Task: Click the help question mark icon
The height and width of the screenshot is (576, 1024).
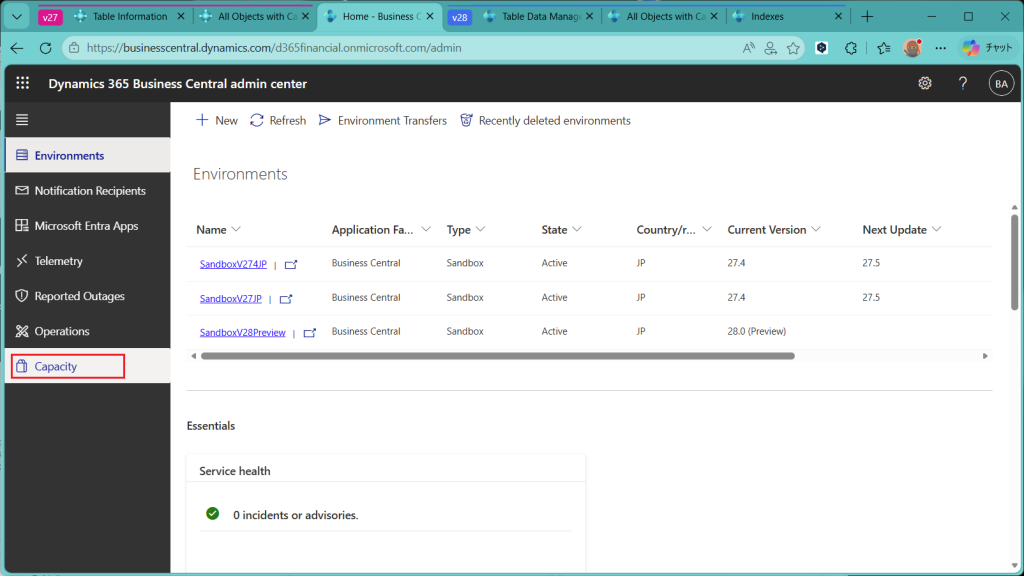Action: [x=963, y=84]
